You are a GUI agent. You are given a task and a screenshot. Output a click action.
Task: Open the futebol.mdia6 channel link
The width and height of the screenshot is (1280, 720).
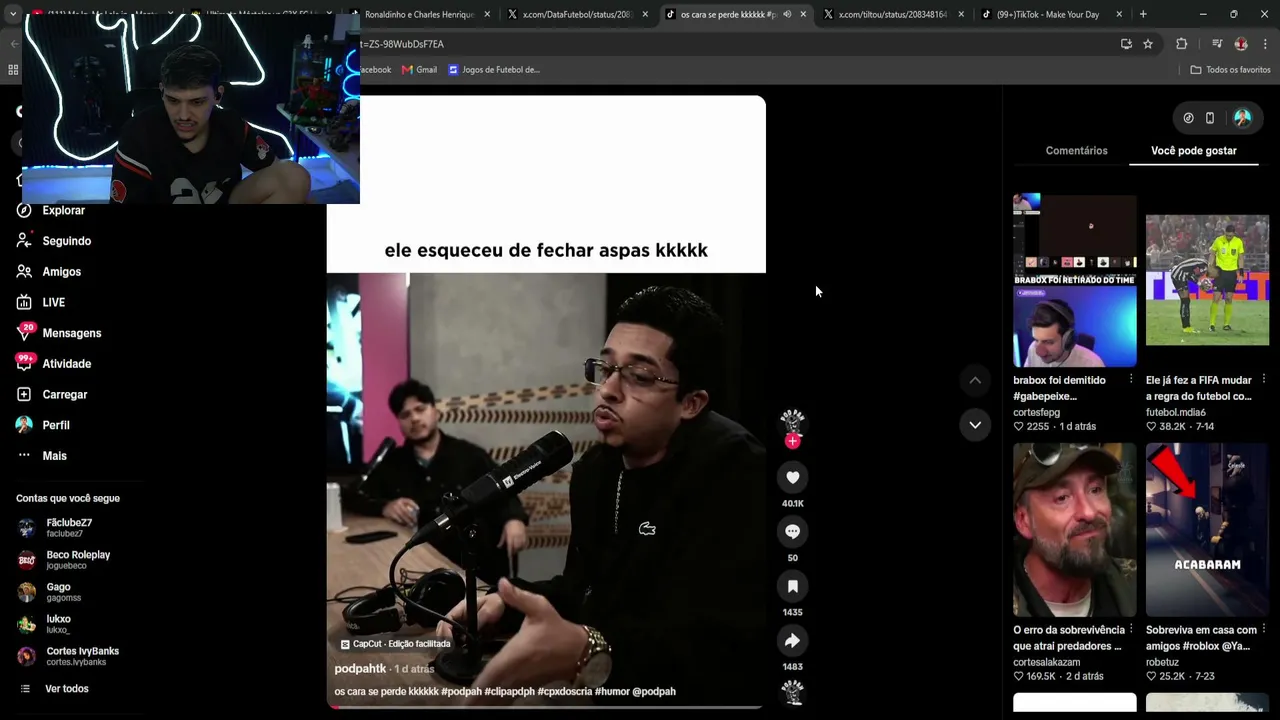point(1176,412)
